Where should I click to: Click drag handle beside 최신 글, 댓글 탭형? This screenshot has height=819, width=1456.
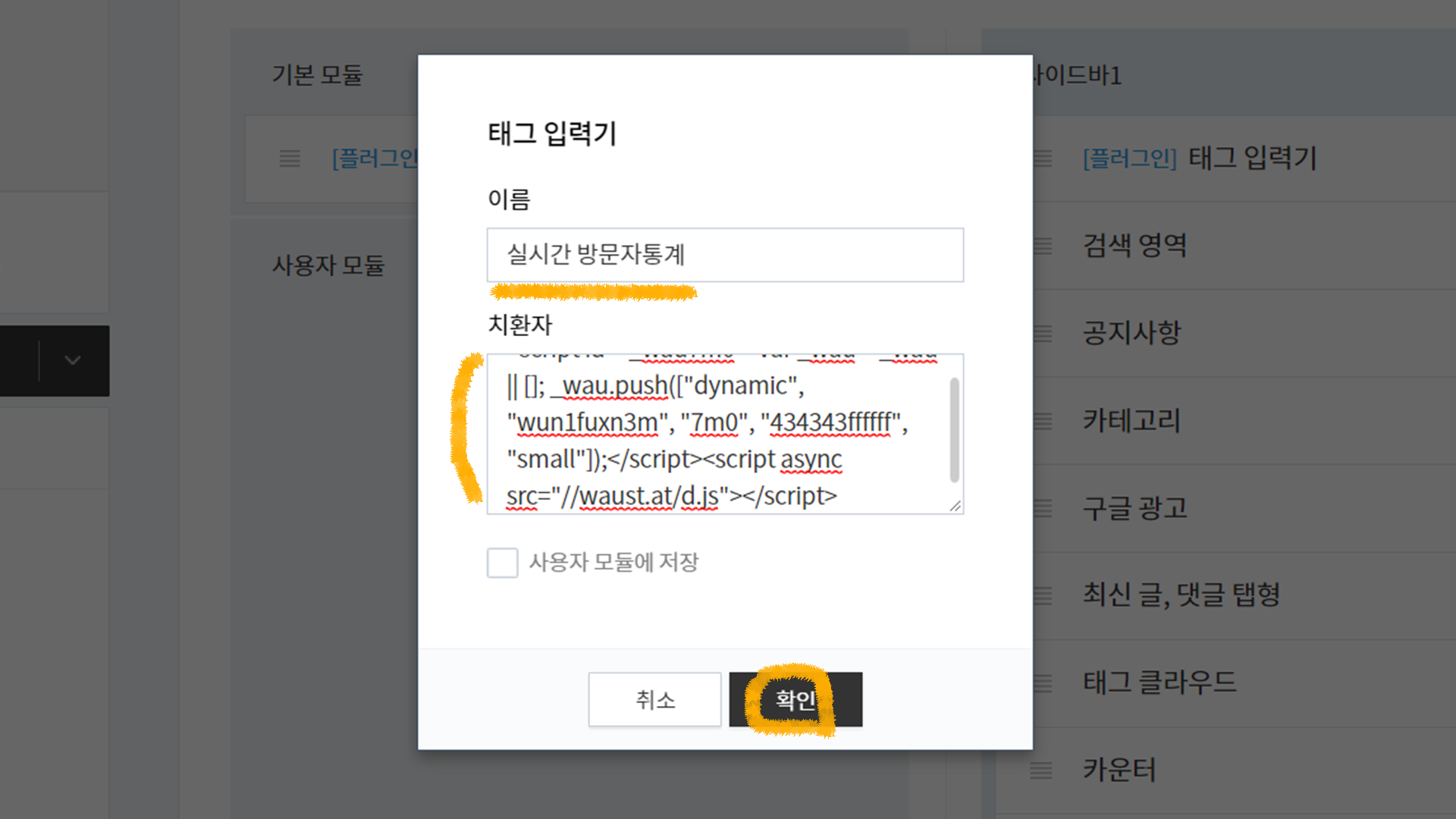[1043, 595]
